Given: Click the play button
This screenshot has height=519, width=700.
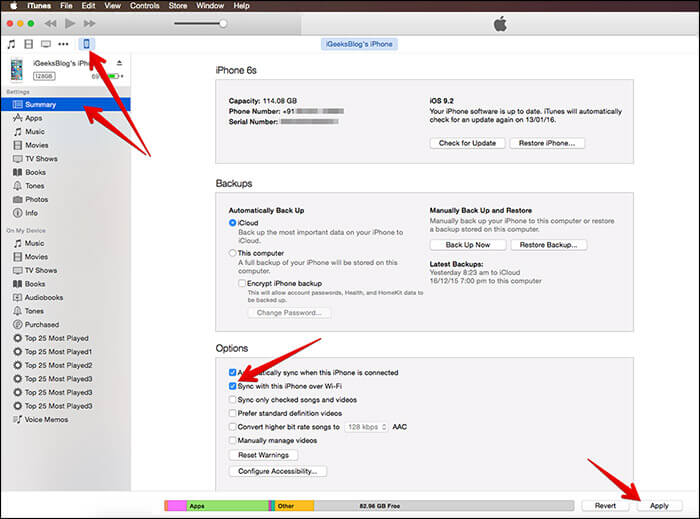Looking at the screenshot, I should coord(70,23).
